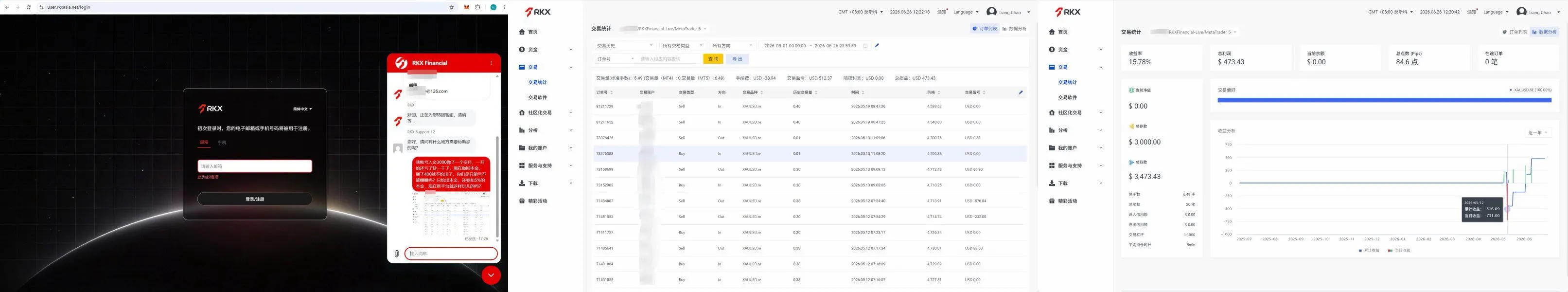Select 交易软件 in the order list panel sidebar
The image size is (1568, 292).
click(x=537, y=97)
